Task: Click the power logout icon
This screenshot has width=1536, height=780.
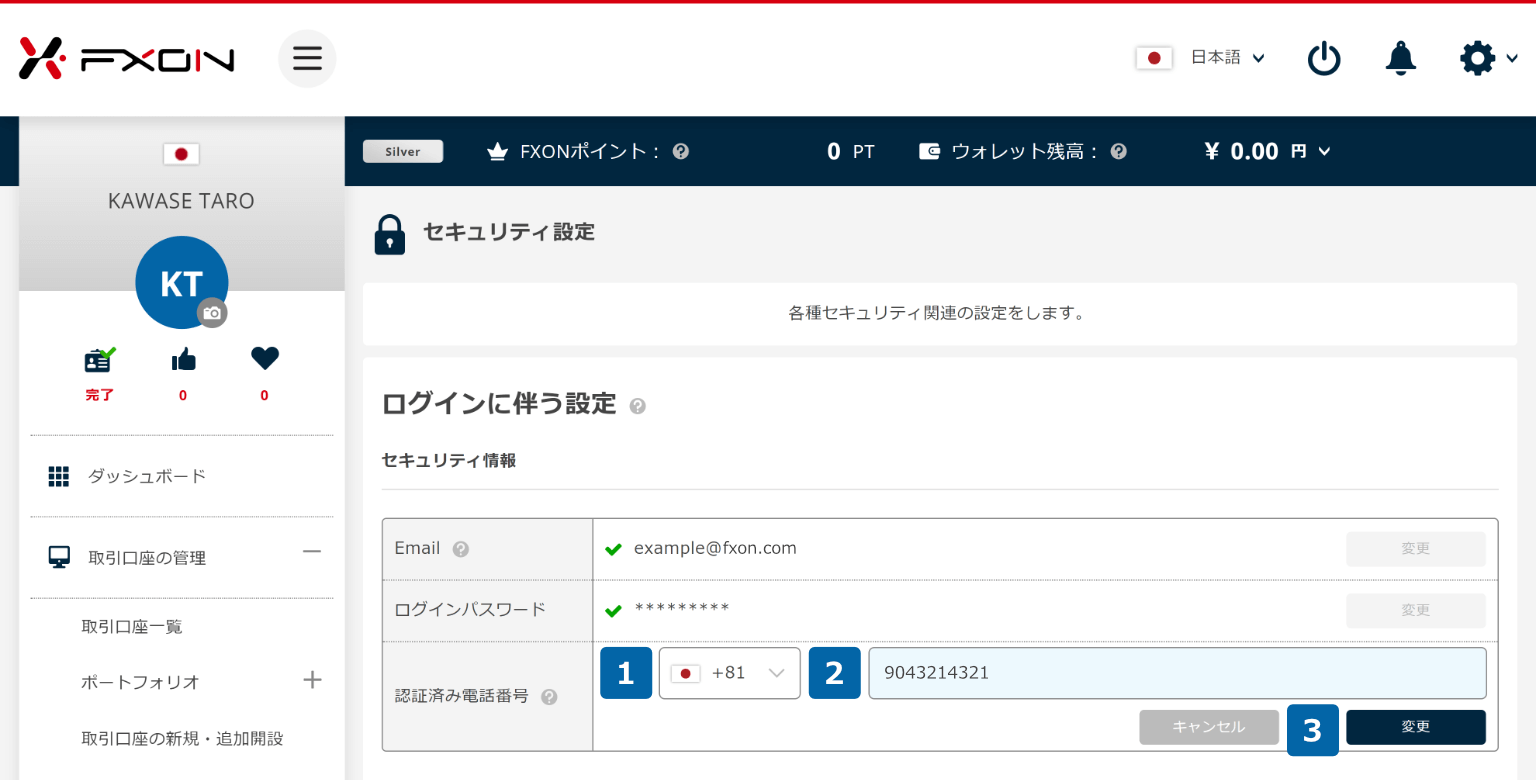Action: click(x=1324, y=58)
